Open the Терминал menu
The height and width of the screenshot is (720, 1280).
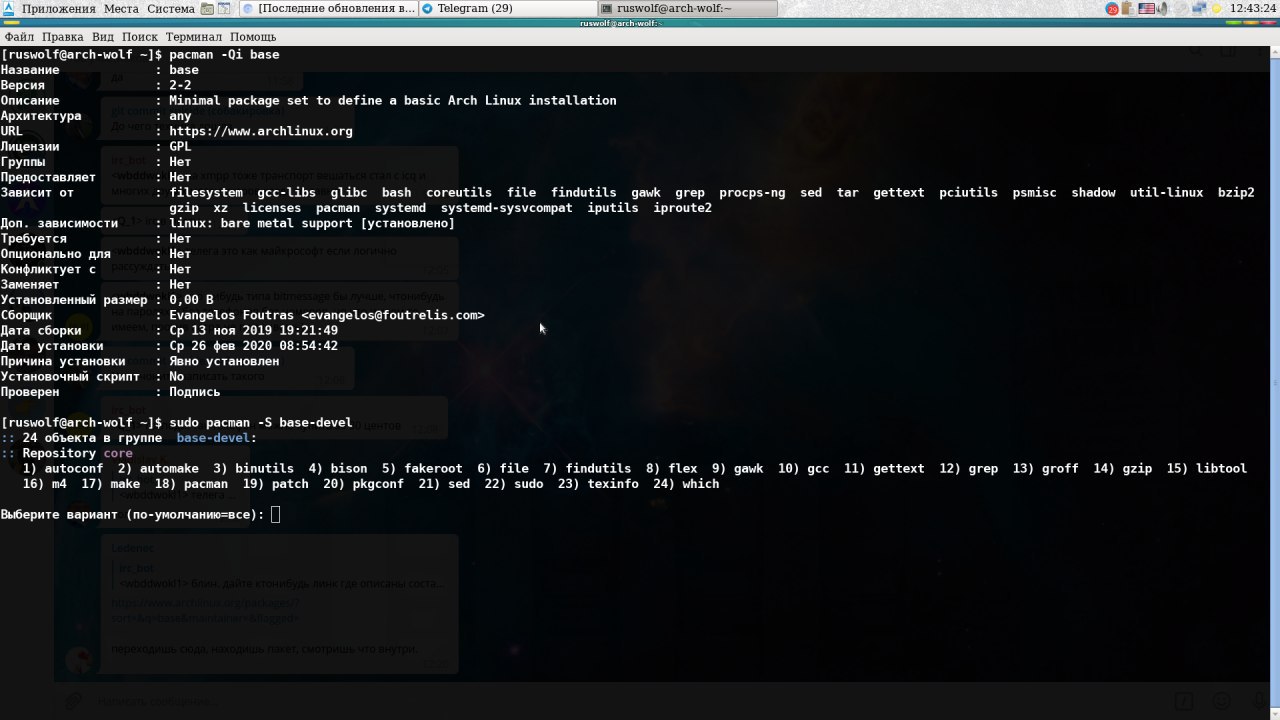pyautogui.click(x=194, y=37)
